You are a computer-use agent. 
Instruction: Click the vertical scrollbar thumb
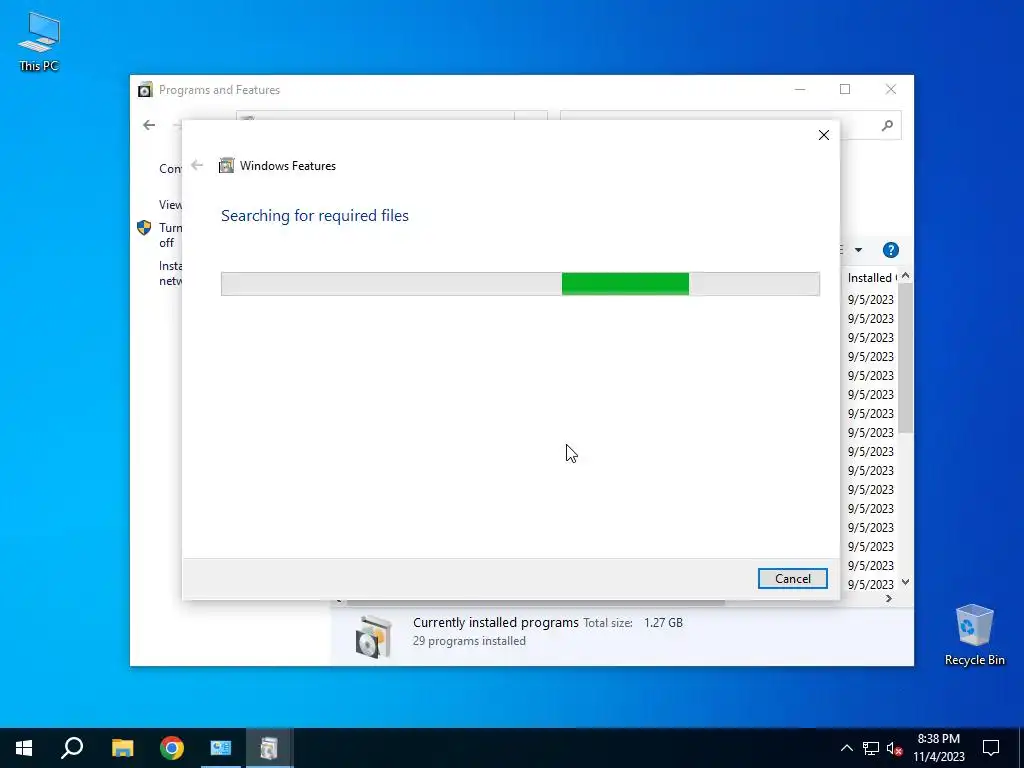tap(905, 358)
